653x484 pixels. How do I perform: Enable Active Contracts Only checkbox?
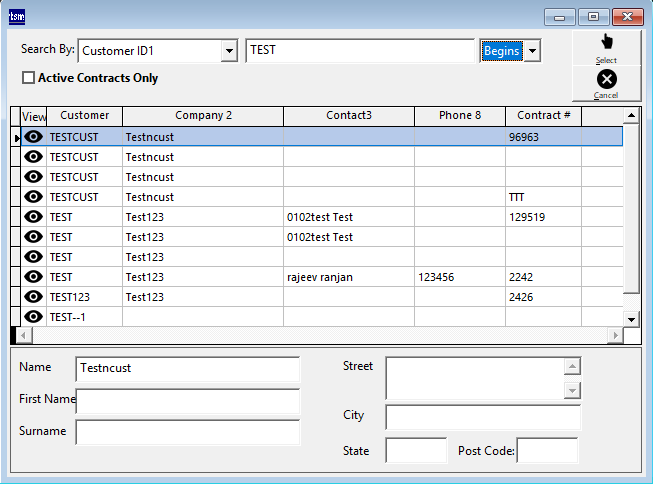(x=28, y=78)
